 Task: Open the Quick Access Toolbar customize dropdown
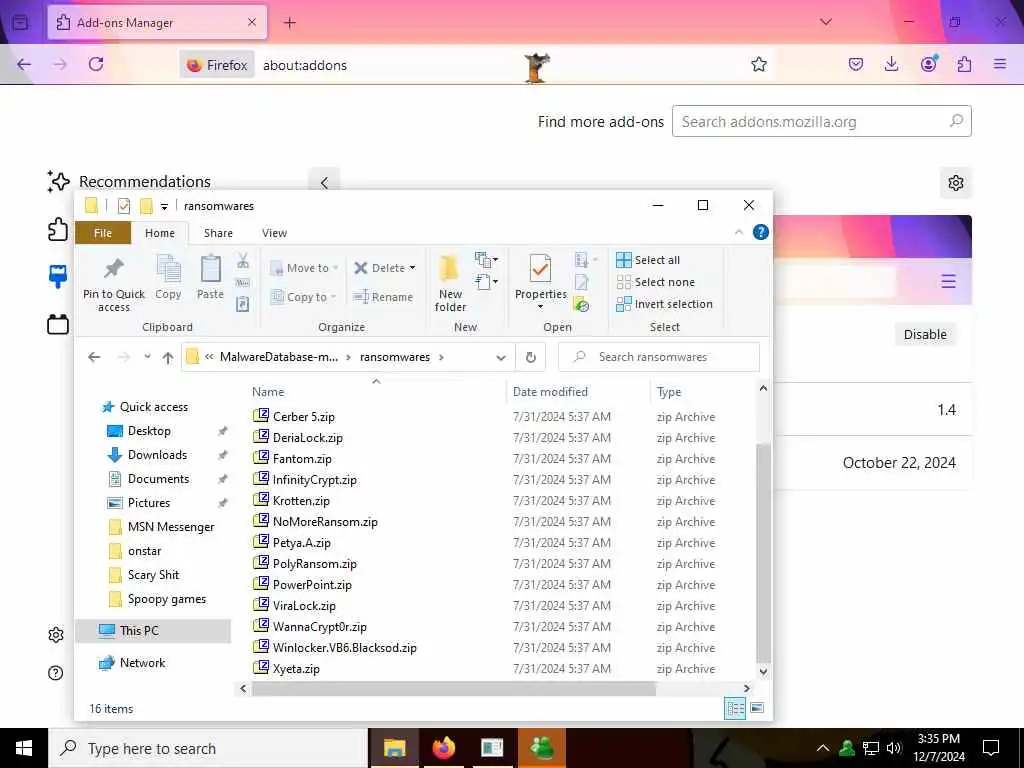(x=165, y=206)
